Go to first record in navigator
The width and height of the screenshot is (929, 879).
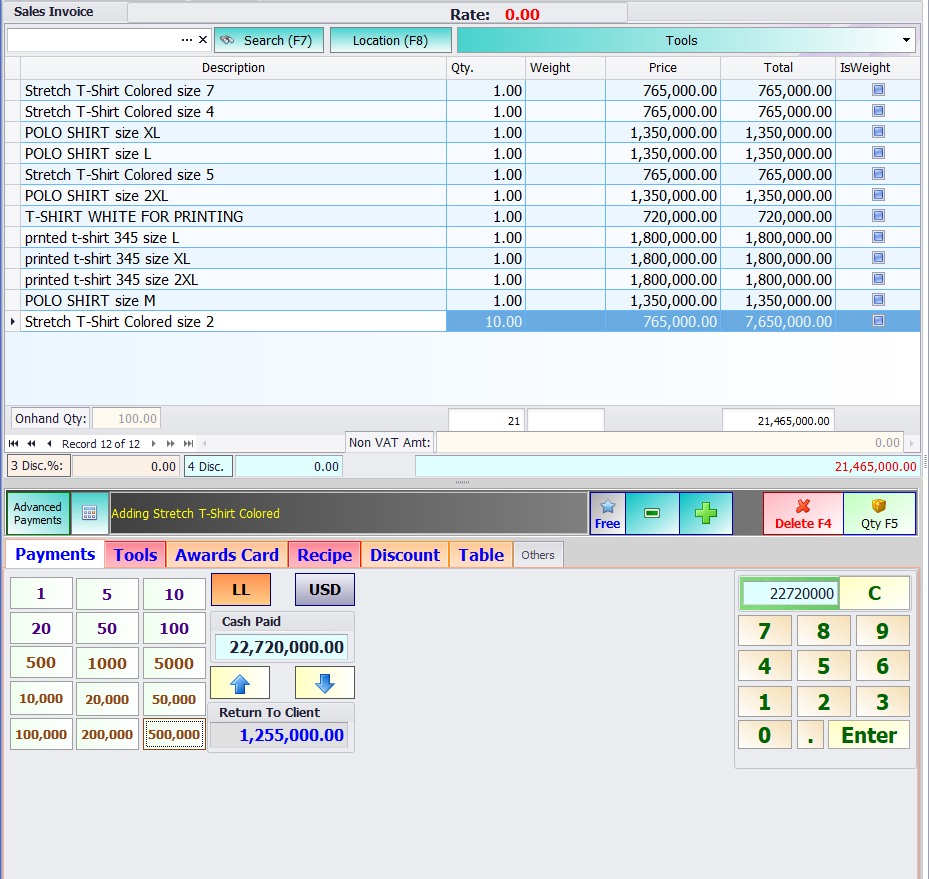pyautogui.click(x=14, y=443)
